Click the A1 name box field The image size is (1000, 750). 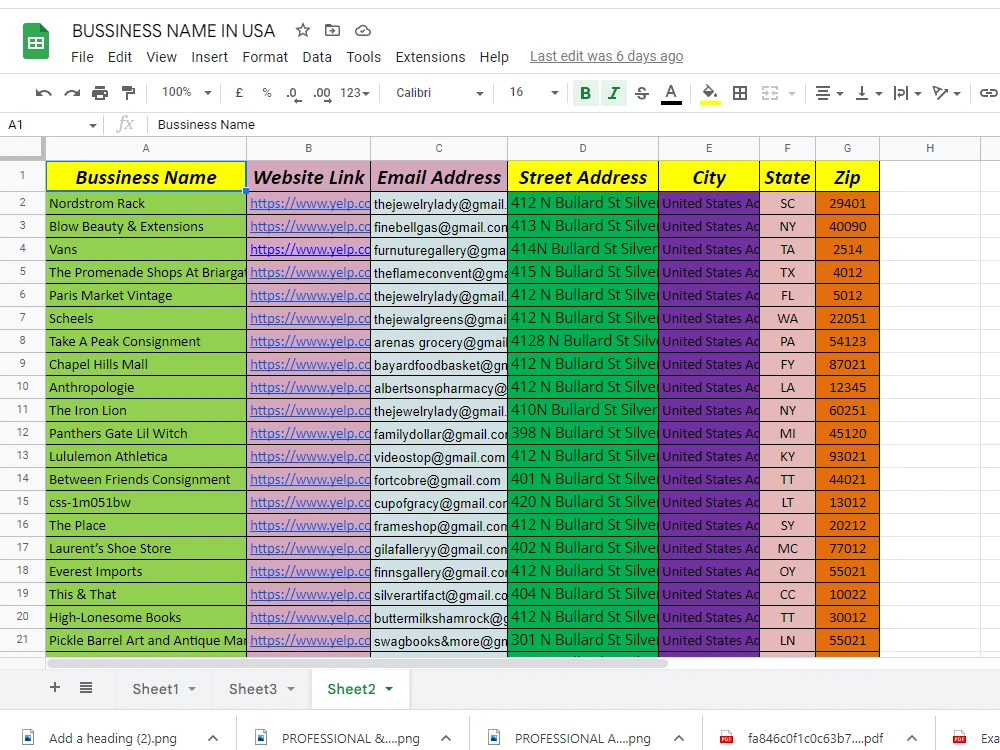(x=45, y=124)
